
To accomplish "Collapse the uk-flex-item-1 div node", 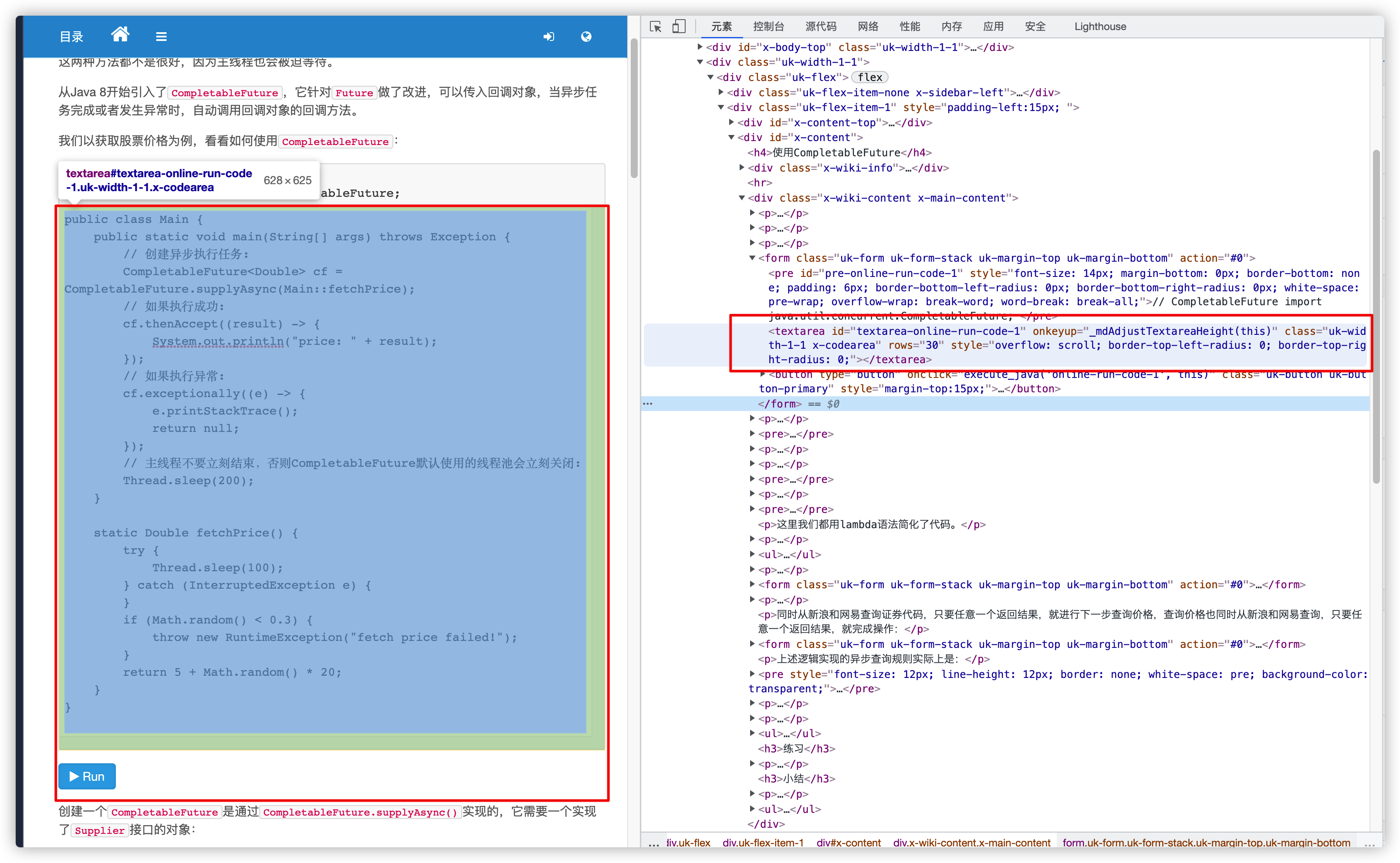I will point(720,107).
